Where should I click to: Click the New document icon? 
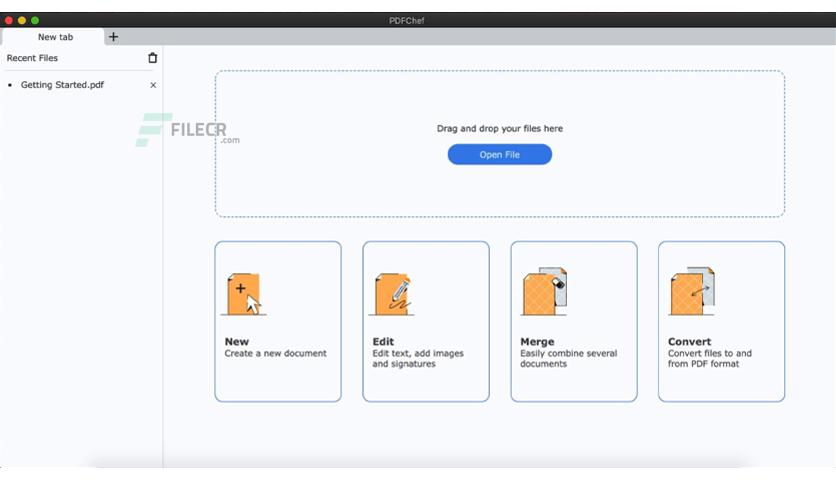(x=244, y=294)
